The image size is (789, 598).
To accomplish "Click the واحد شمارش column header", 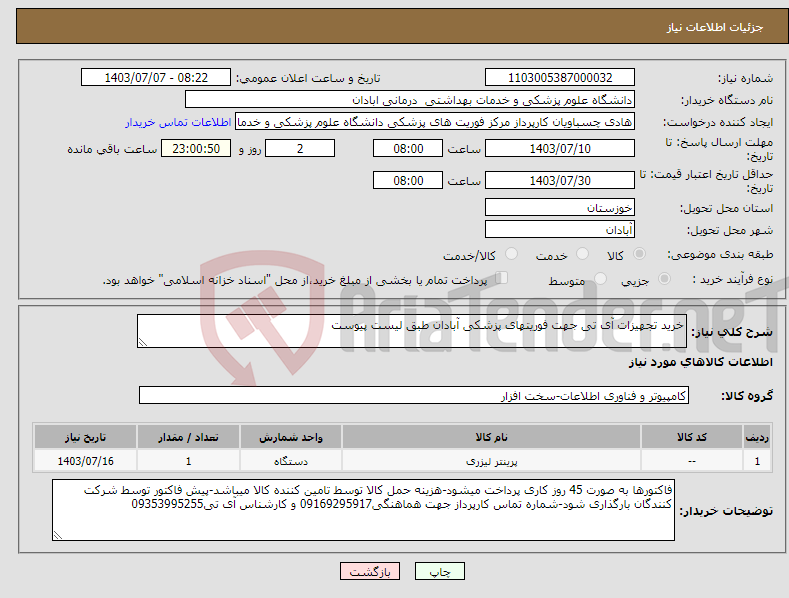I will point(291,437).
